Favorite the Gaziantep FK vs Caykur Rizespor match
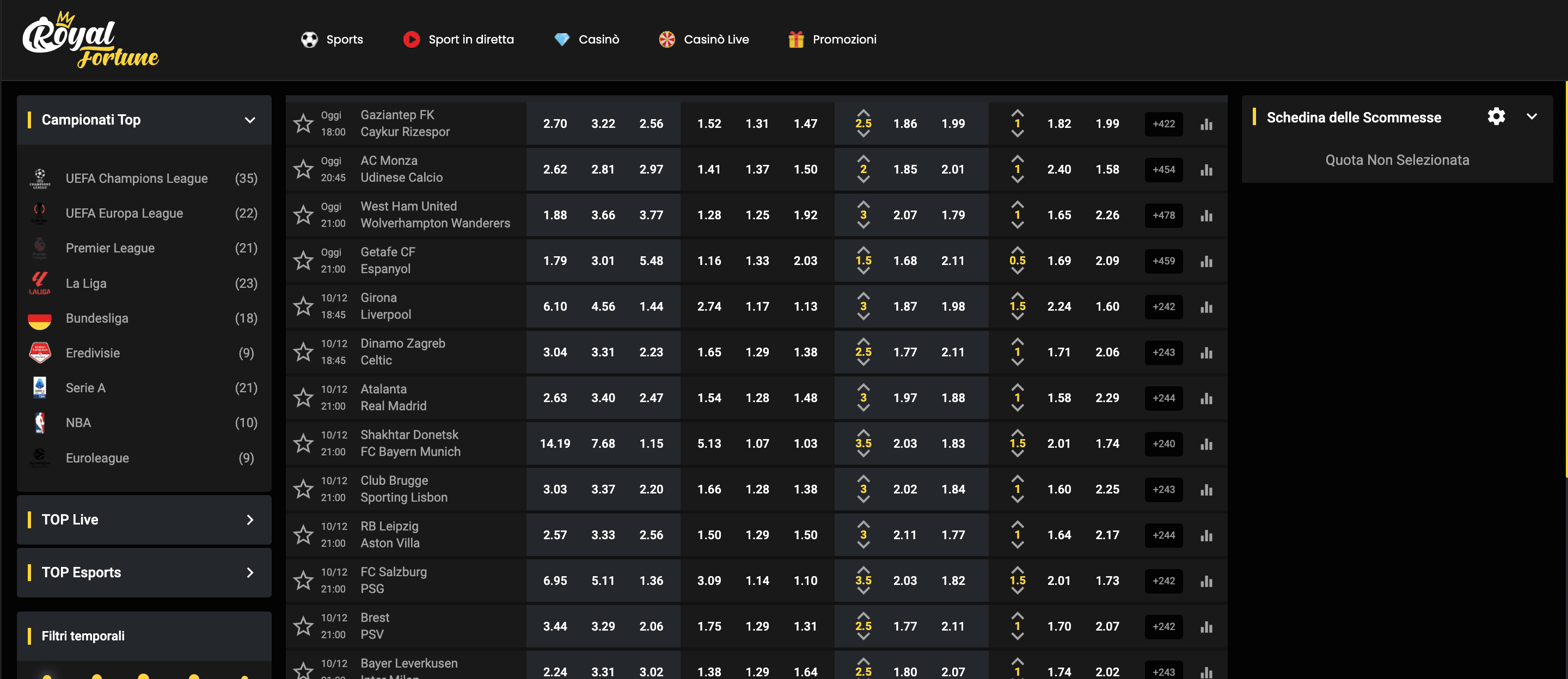This screenshot has width=1568, height=679. [x=303, y=124]
